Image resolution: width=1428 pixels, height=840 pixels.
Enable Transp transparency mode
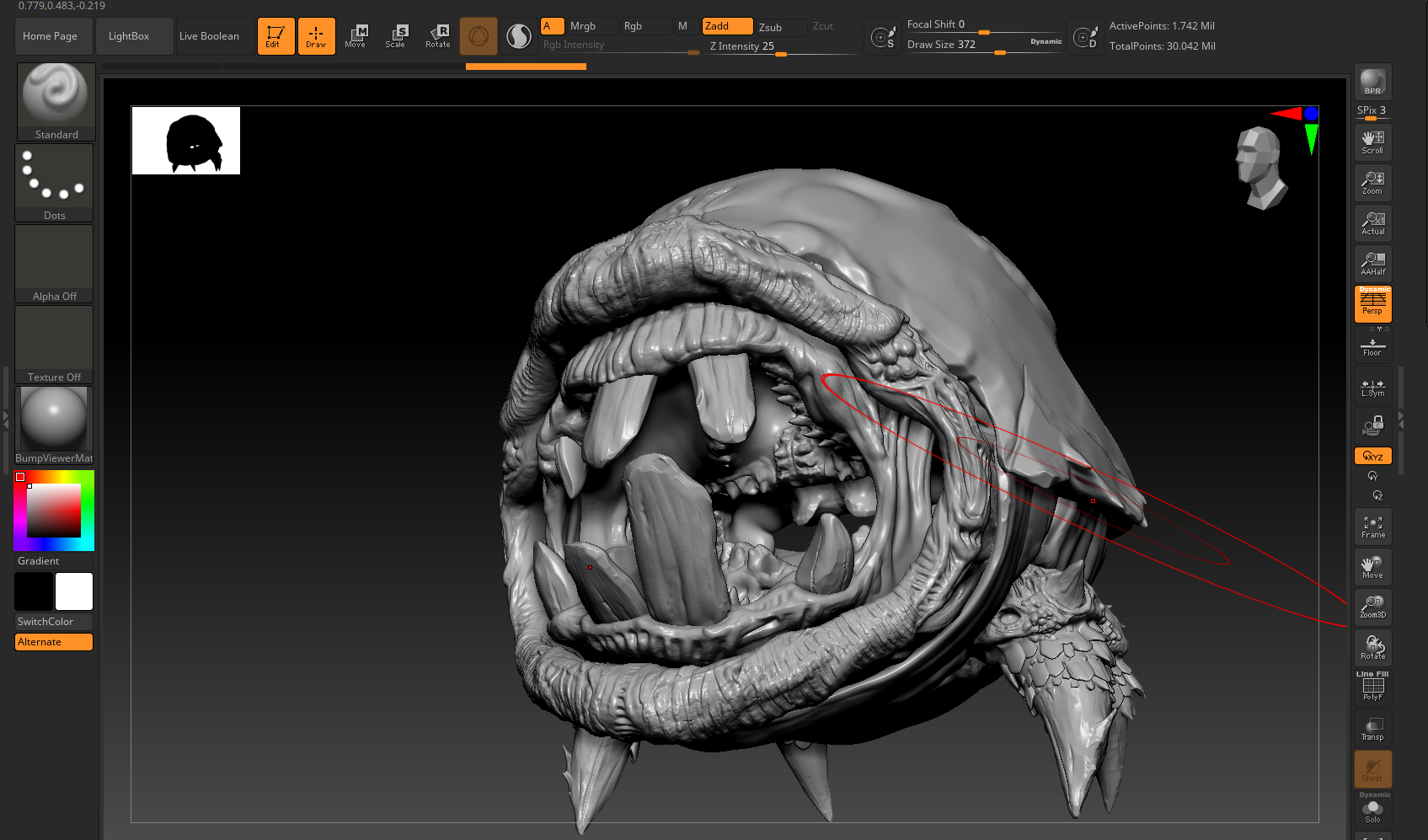1372,727
